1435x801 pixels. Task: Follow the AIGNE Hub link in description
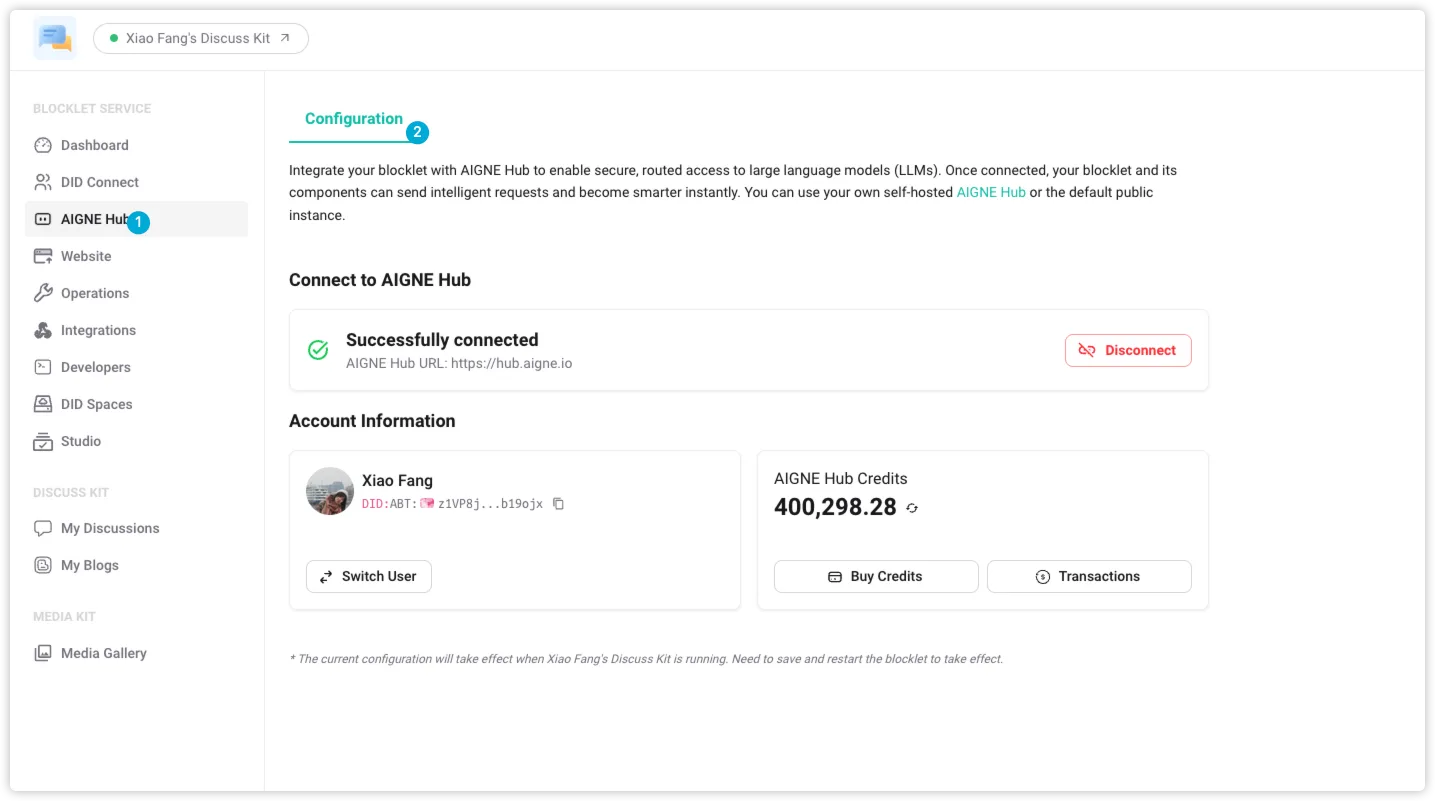point(991,192)
